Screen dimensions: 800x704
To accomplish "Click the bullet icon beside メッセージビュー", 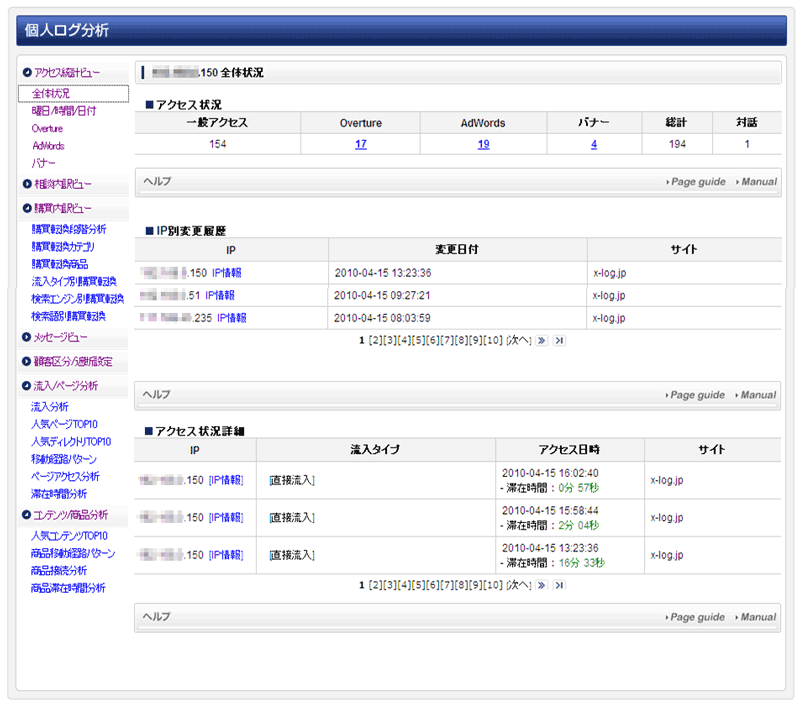I will pyautogui.click(x=26, y=337).
